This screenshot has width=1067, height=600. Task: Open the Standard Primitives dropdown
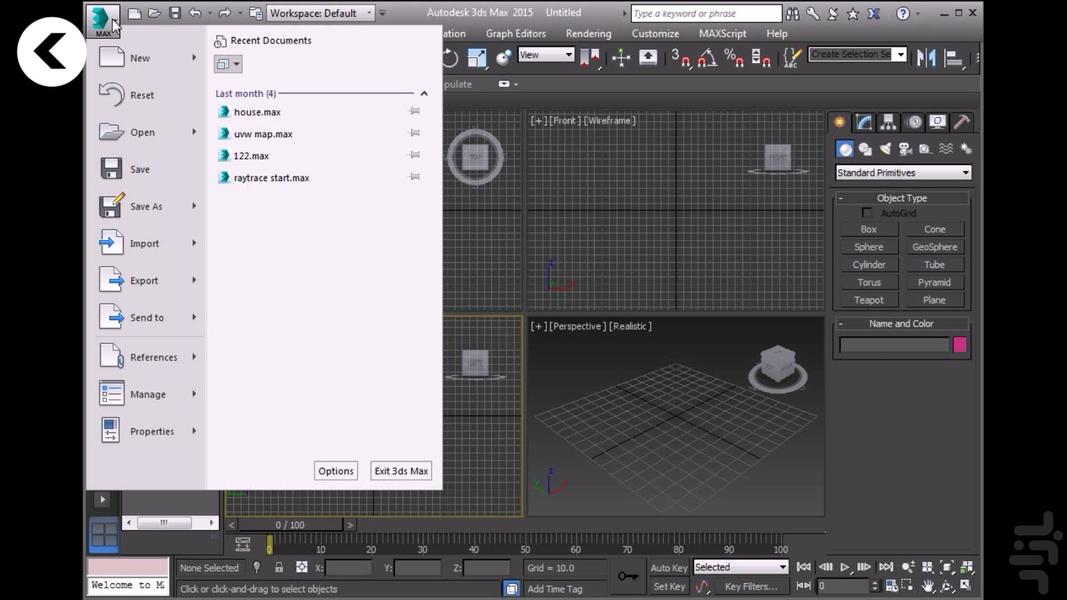point(901,172)
